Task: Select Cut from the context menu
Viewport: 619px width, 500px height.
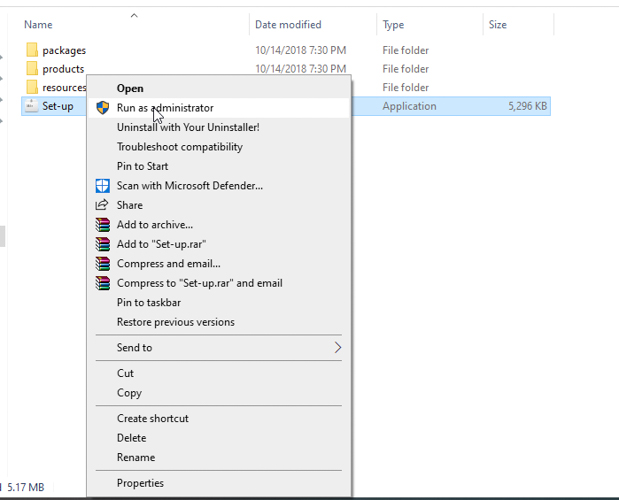Action: [219, 373]
